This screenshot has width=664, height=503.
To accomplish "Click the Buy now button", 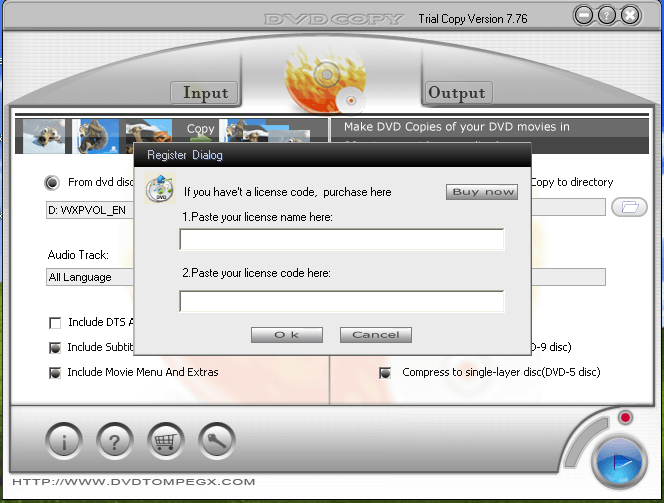I will (482, 192).
